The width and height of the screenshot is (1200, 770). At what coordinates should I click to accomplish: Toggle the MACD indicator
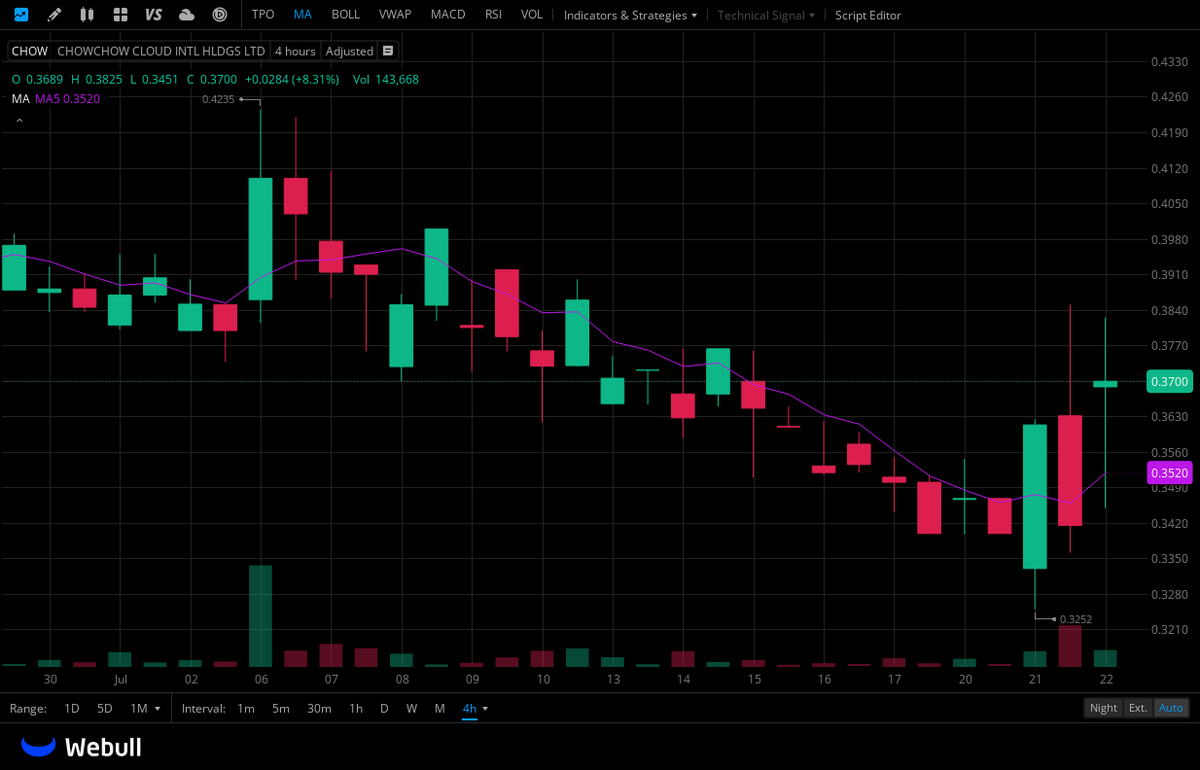[448, 15]
